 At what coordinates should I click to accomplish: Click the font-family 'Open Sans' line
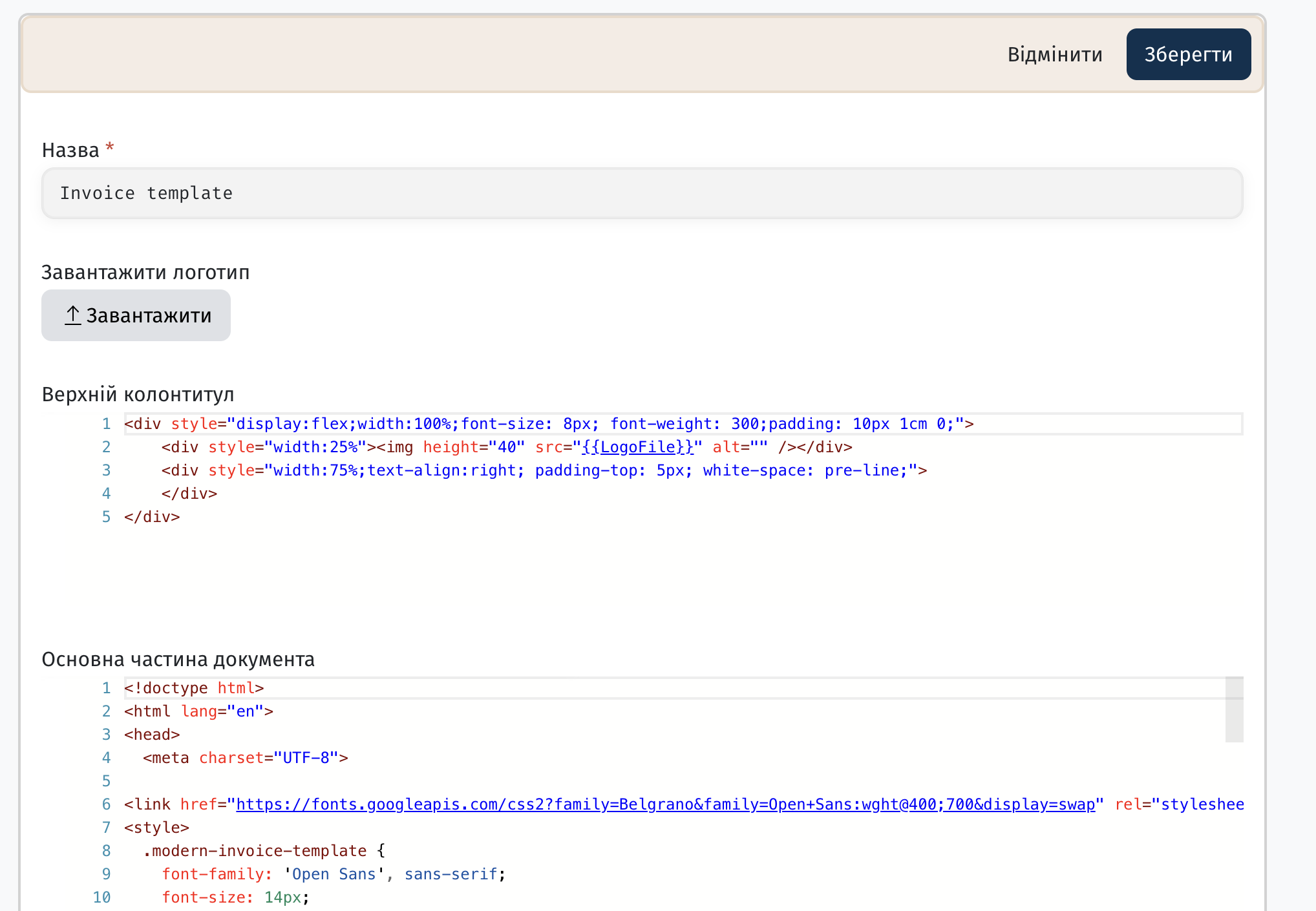click(x=334, y=874)
